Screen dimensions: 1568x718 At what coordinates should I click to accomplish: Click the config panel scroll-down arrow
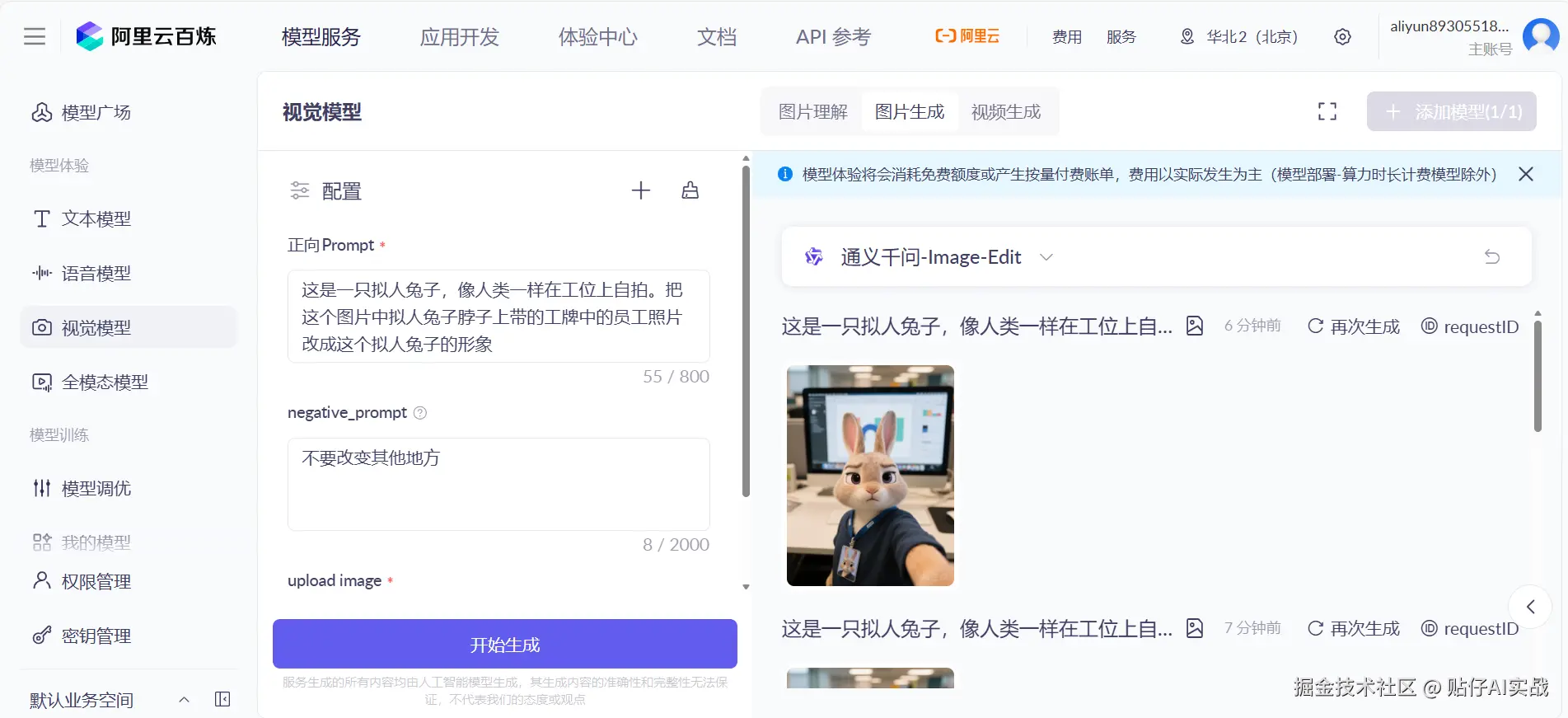(x=746, y=587)
